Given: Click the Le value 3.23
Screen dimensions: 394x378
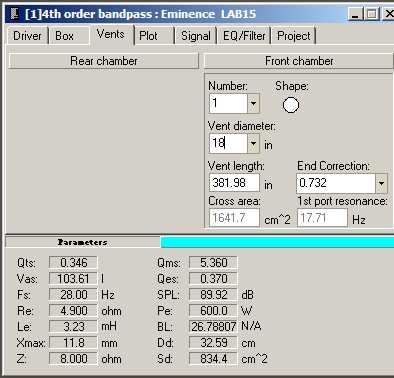Looking at the screenshot, I should (73, 327).
